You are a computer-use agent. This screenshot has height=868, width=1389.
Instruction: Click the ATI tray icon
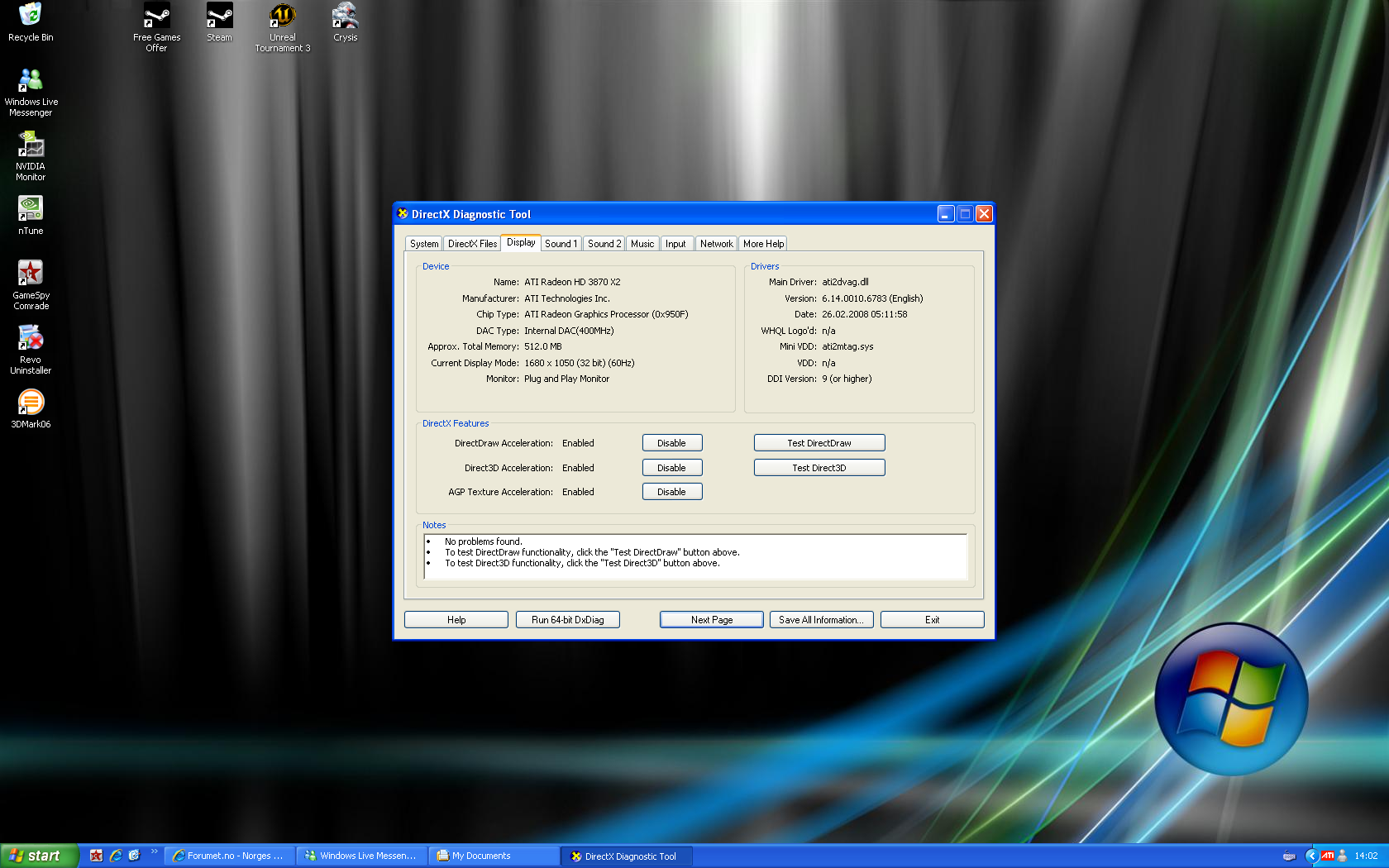pos(1327,856)
